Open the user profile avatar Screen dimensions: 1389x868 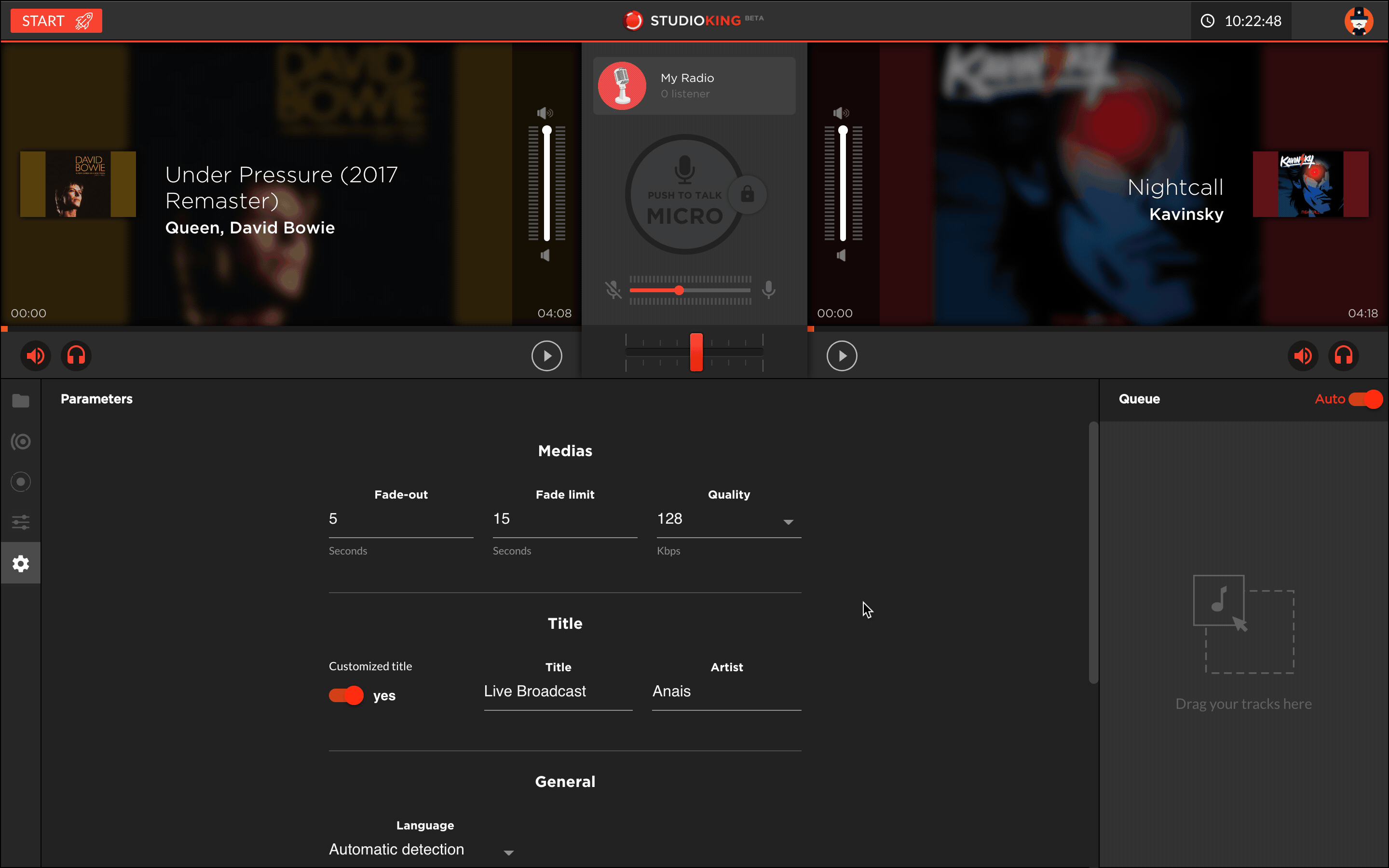(x=1359, y=21)
